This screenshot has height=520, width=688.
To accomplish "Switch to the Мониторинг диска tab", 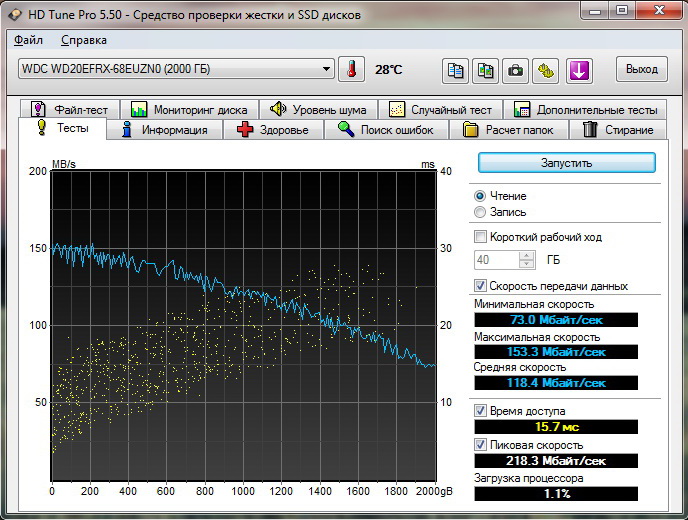I will pyautogui.click(x=187, y=109).
